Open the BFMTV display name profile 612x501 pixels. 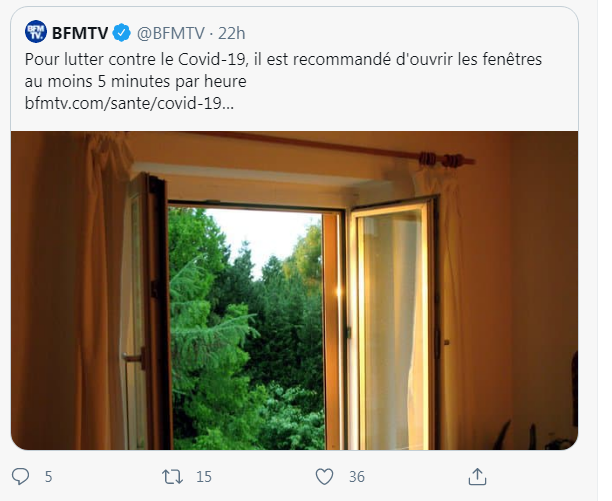point(80,33)
